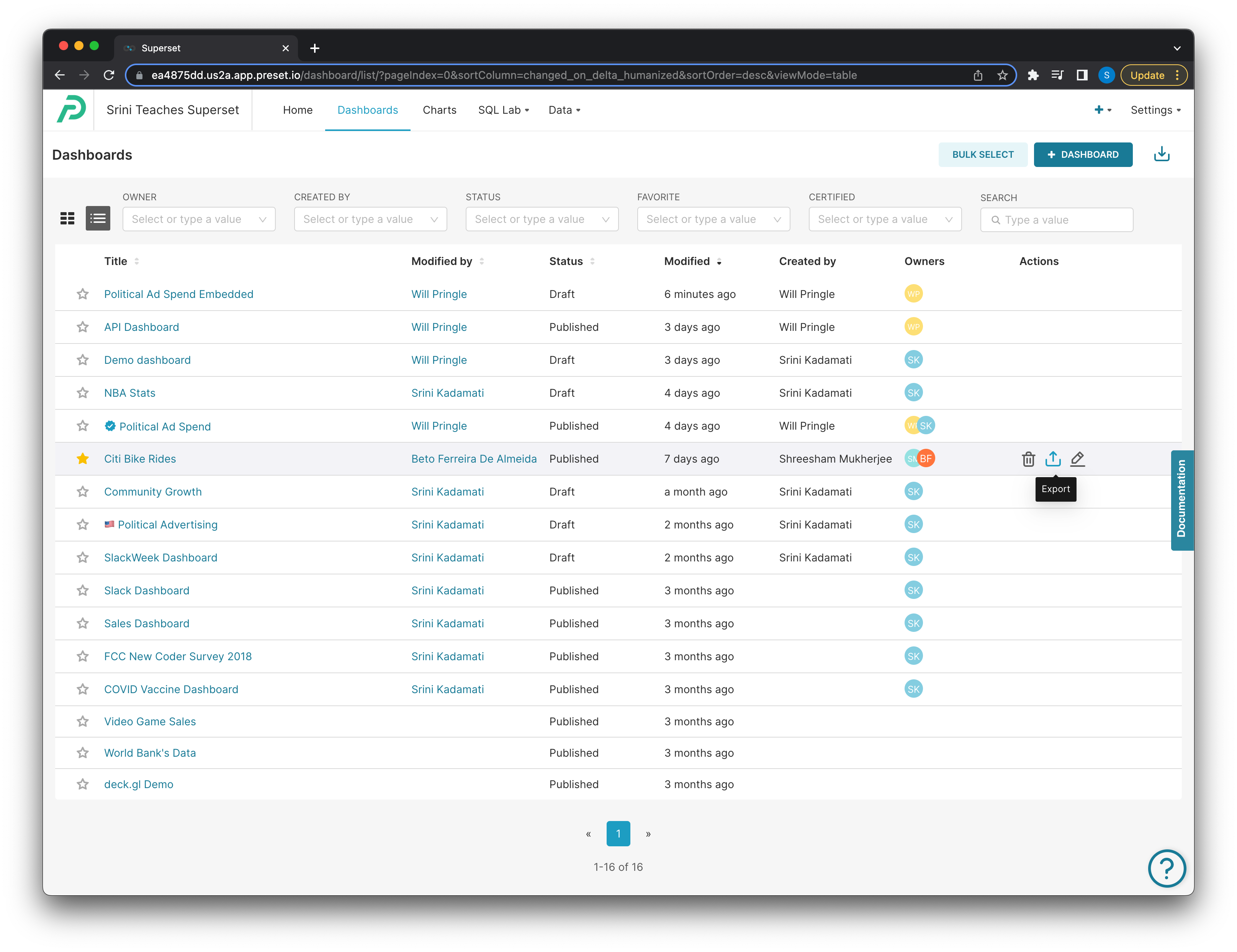Click the Preset logo

(71, 109)
